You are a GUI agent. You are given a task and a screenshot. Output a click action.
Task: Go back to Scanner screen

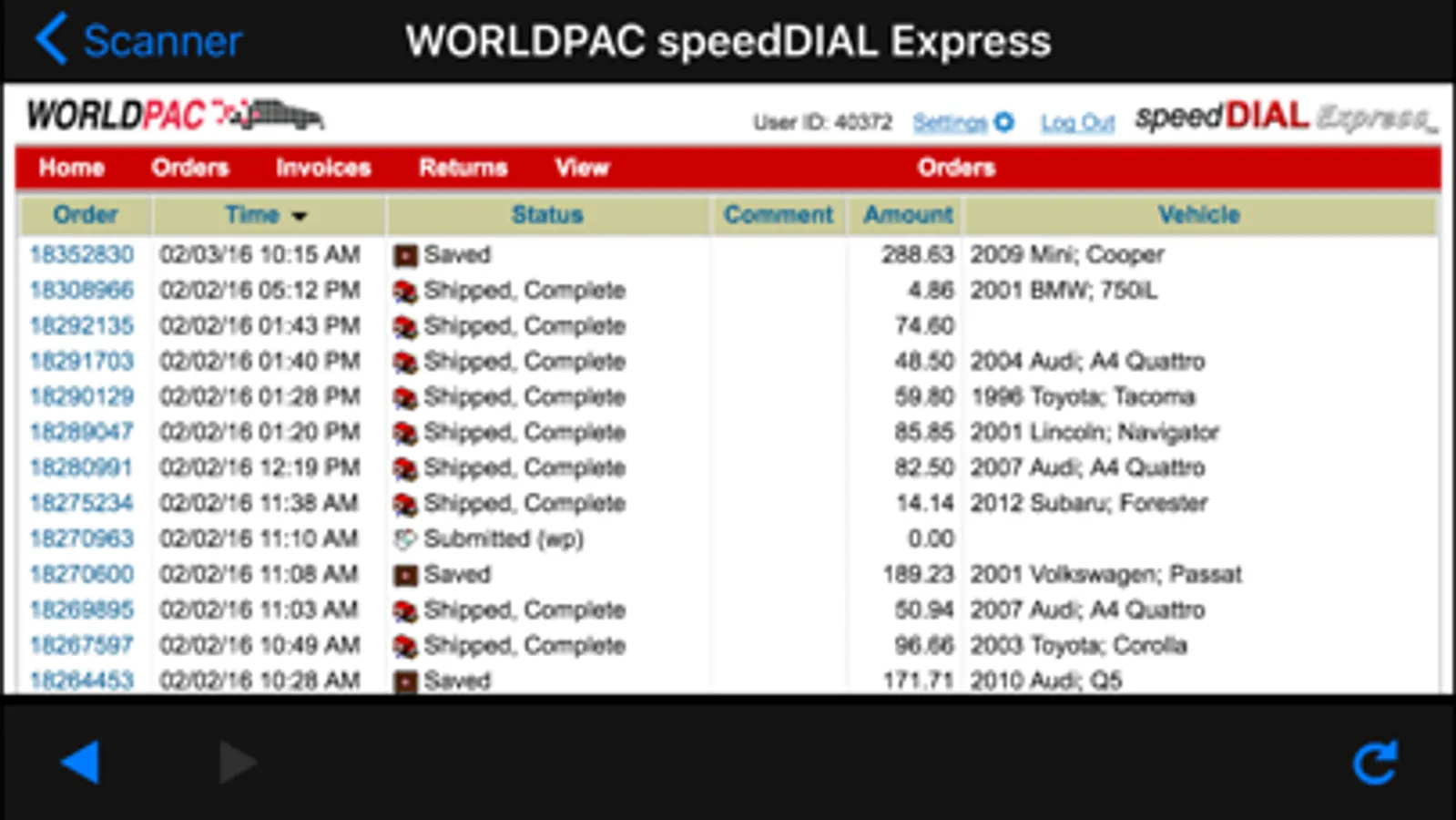pyautogui.click(x=138, y=40)
